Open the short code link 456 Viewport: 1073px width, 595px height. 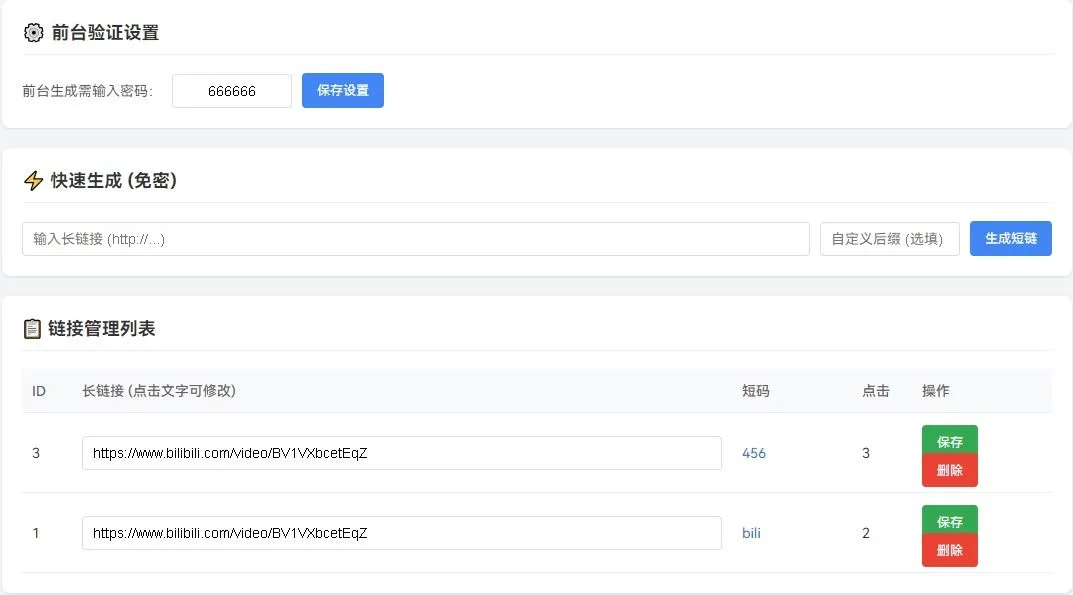pos(754,453)
